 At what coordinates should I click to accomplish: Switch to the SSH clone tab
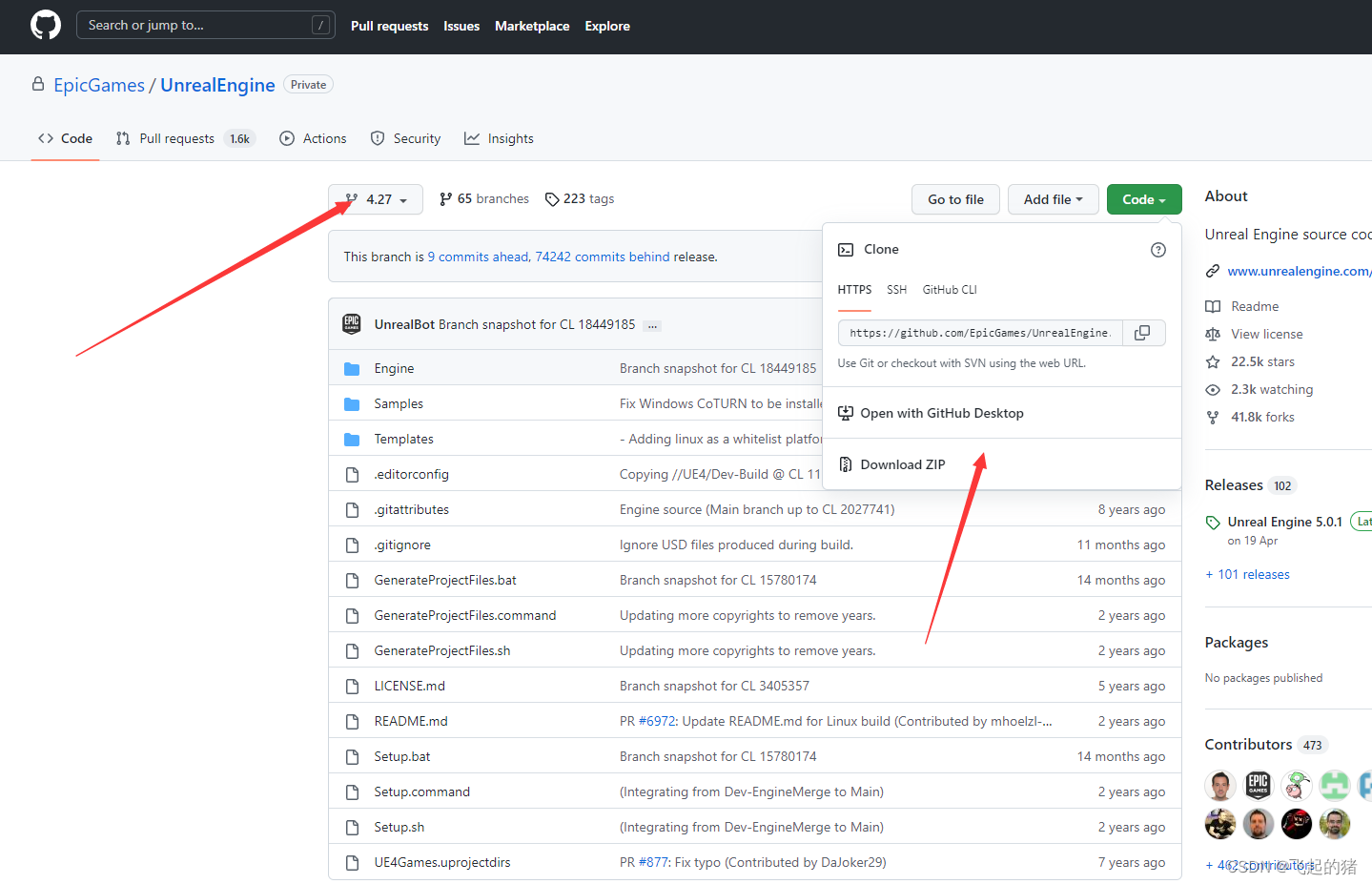[896, 290]
